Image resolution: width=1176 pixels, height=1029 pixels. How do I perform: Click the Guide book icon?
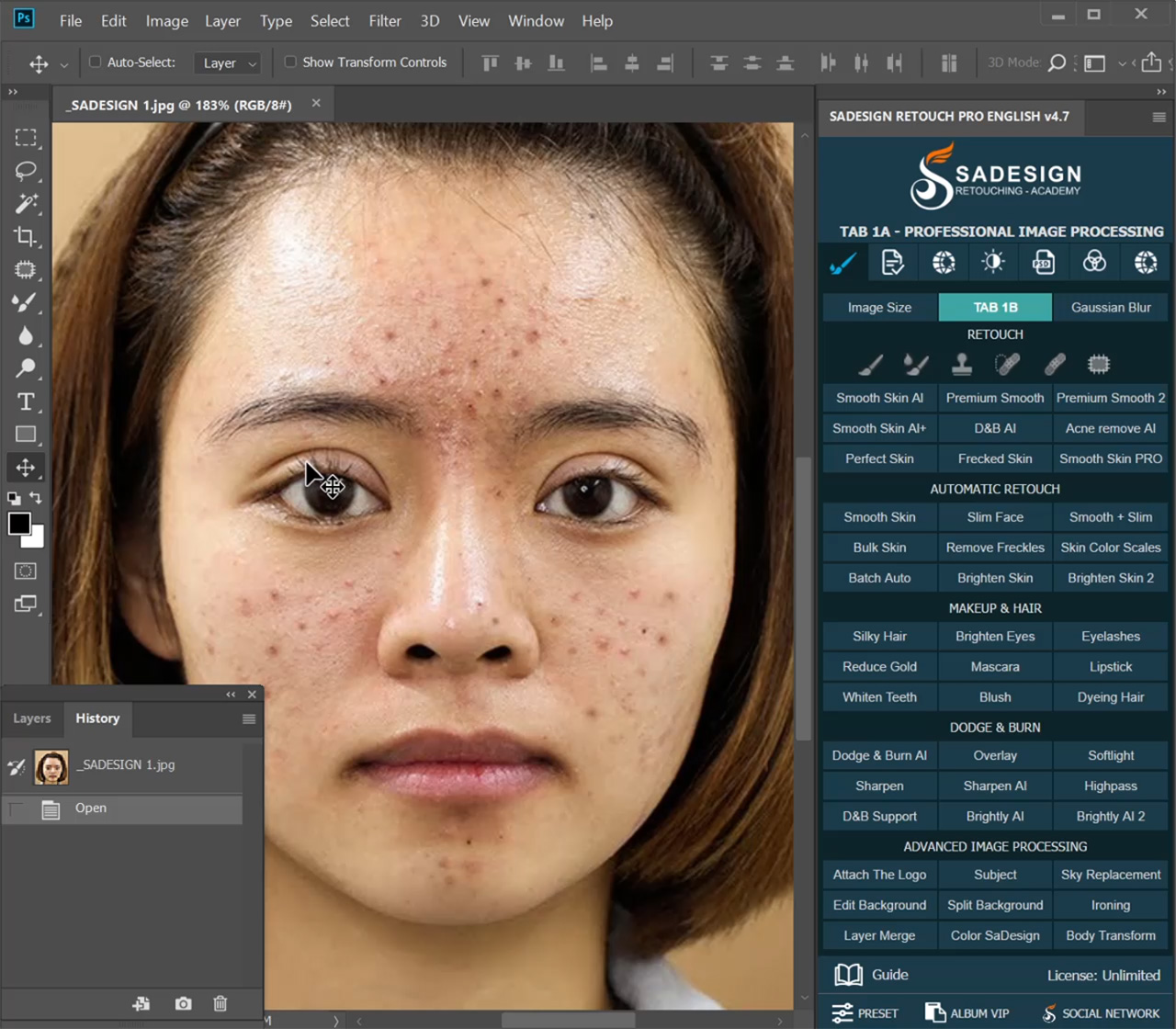click(848, 975)
